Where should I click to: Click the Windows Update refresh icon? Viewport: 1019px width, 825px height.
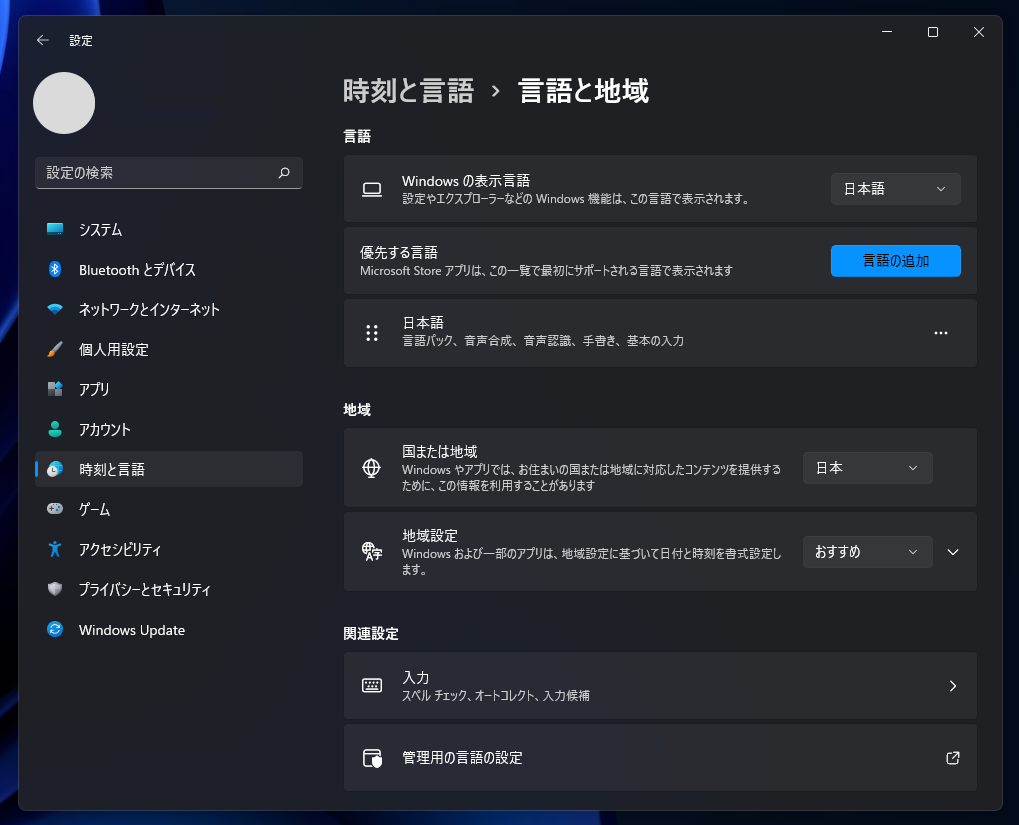tap(55, 629)
